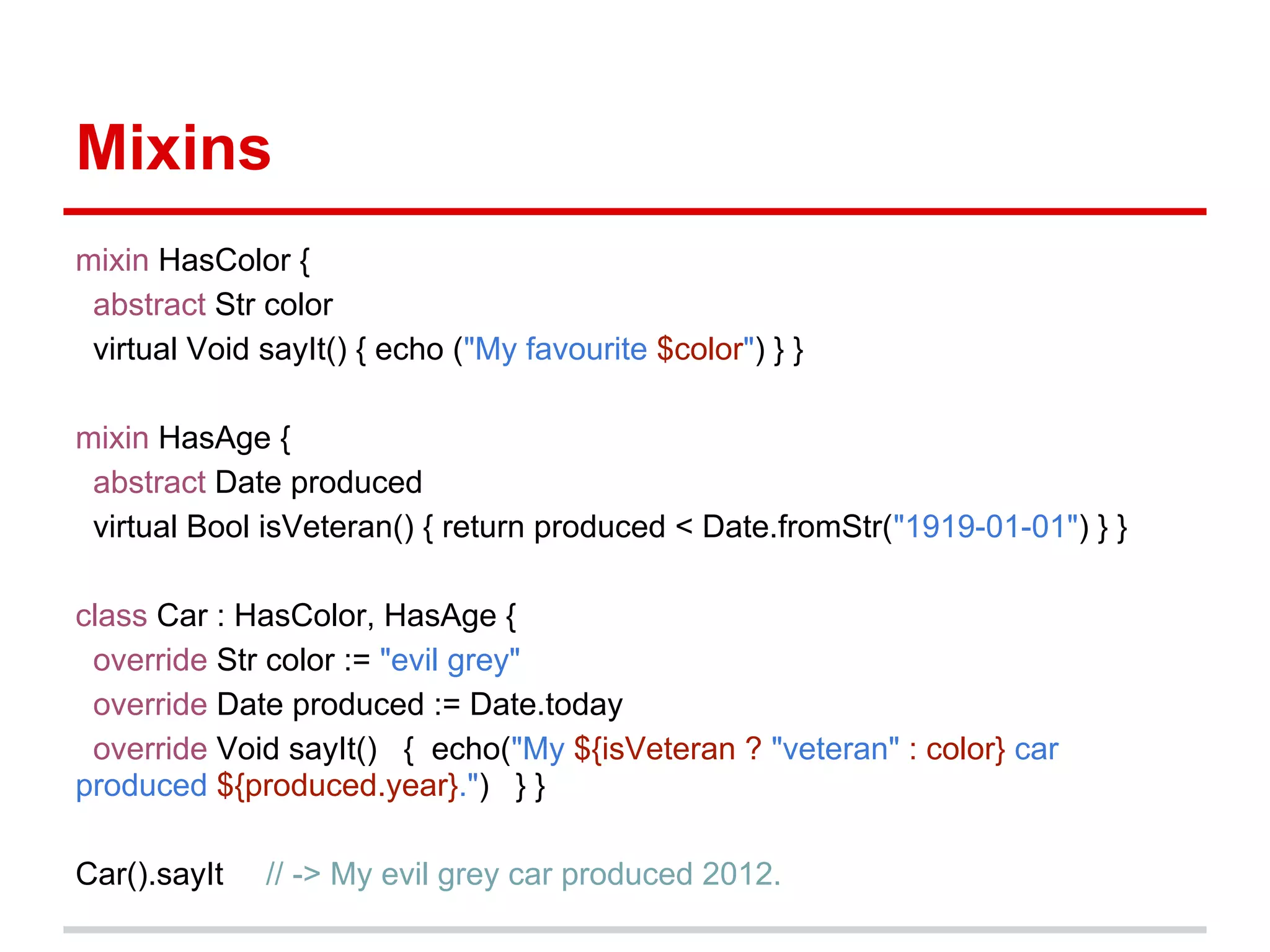Click 'Date.fromStr(' method call
Viewport: 1270px width, 952px height.
tap(797, 527)
